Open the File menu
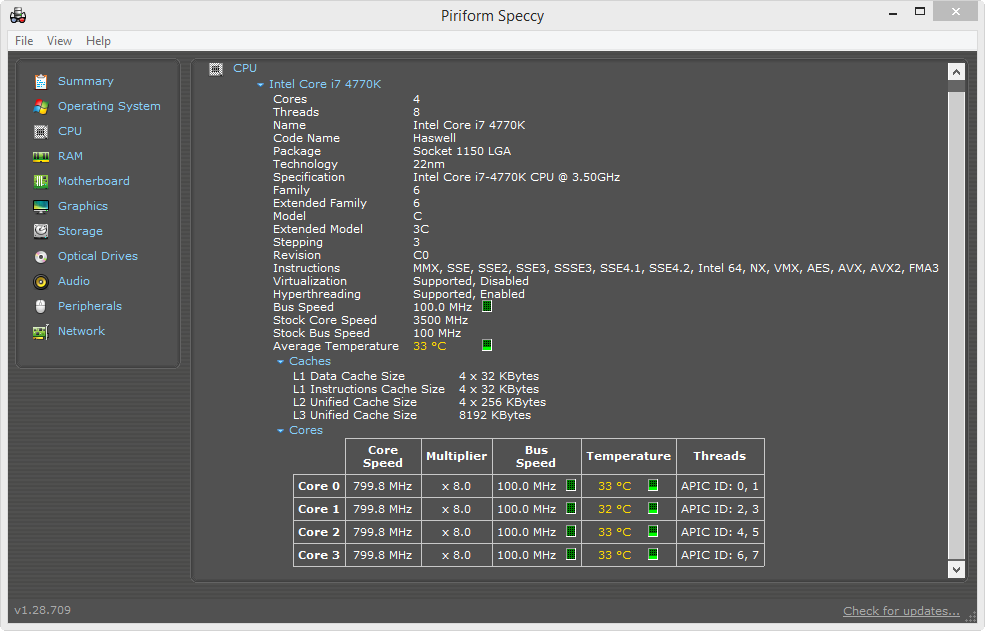This screenshot has width=985, height=631. 24,41
